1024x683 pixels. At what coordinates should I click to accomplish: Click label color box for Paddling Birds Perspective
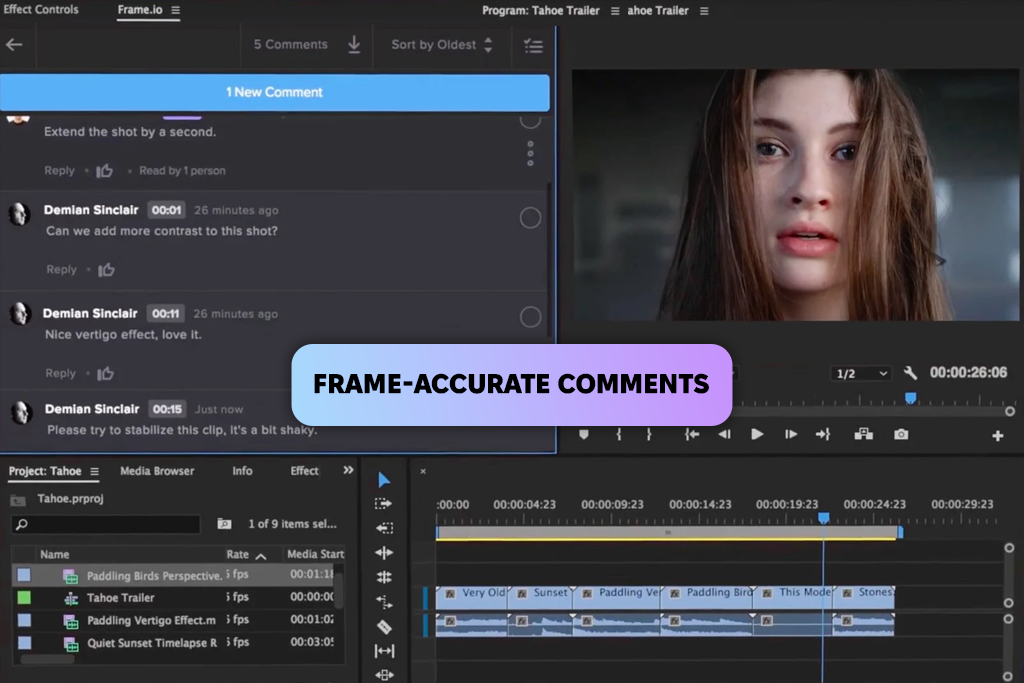pyautogui.click(x=24, y=575)
